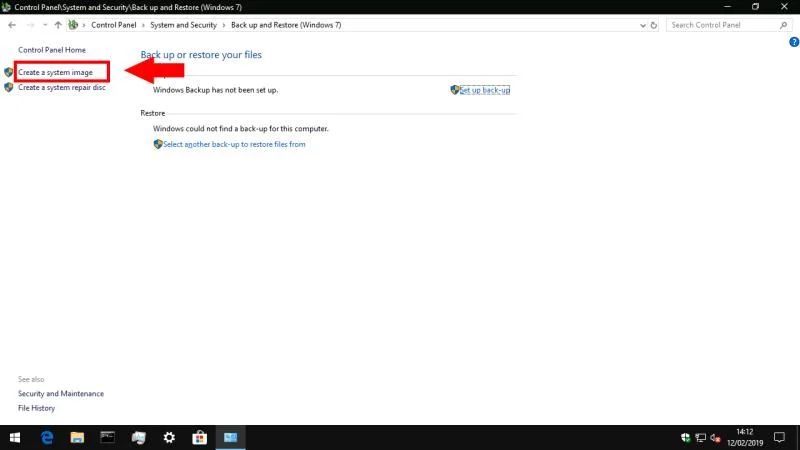Viewport: 800px width, 450px height.
Task: Click the Back navigation arrow
Action: tap(12, 25)
